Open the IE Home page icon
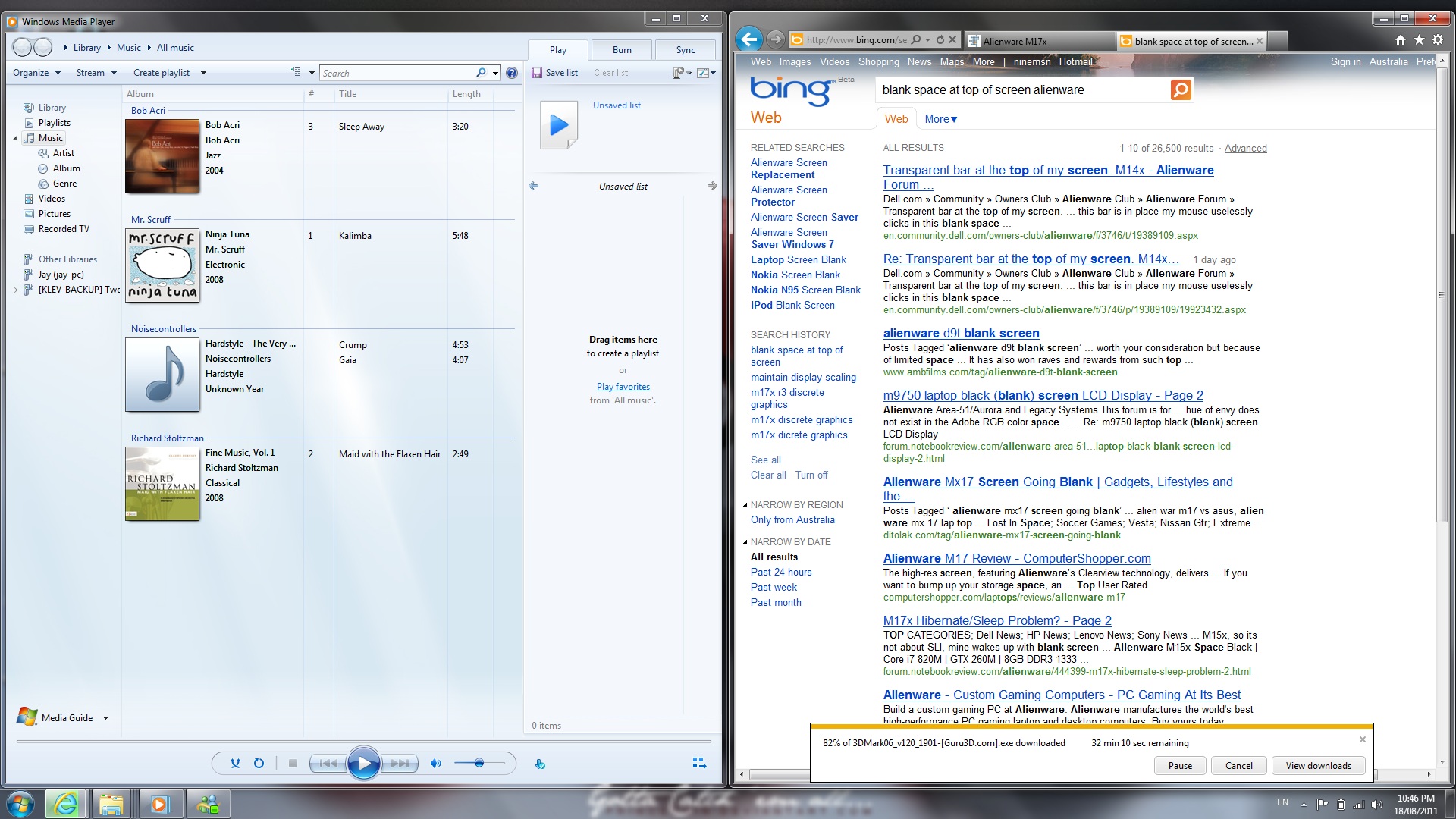The image size is (1456, 819). point(1401,40)
